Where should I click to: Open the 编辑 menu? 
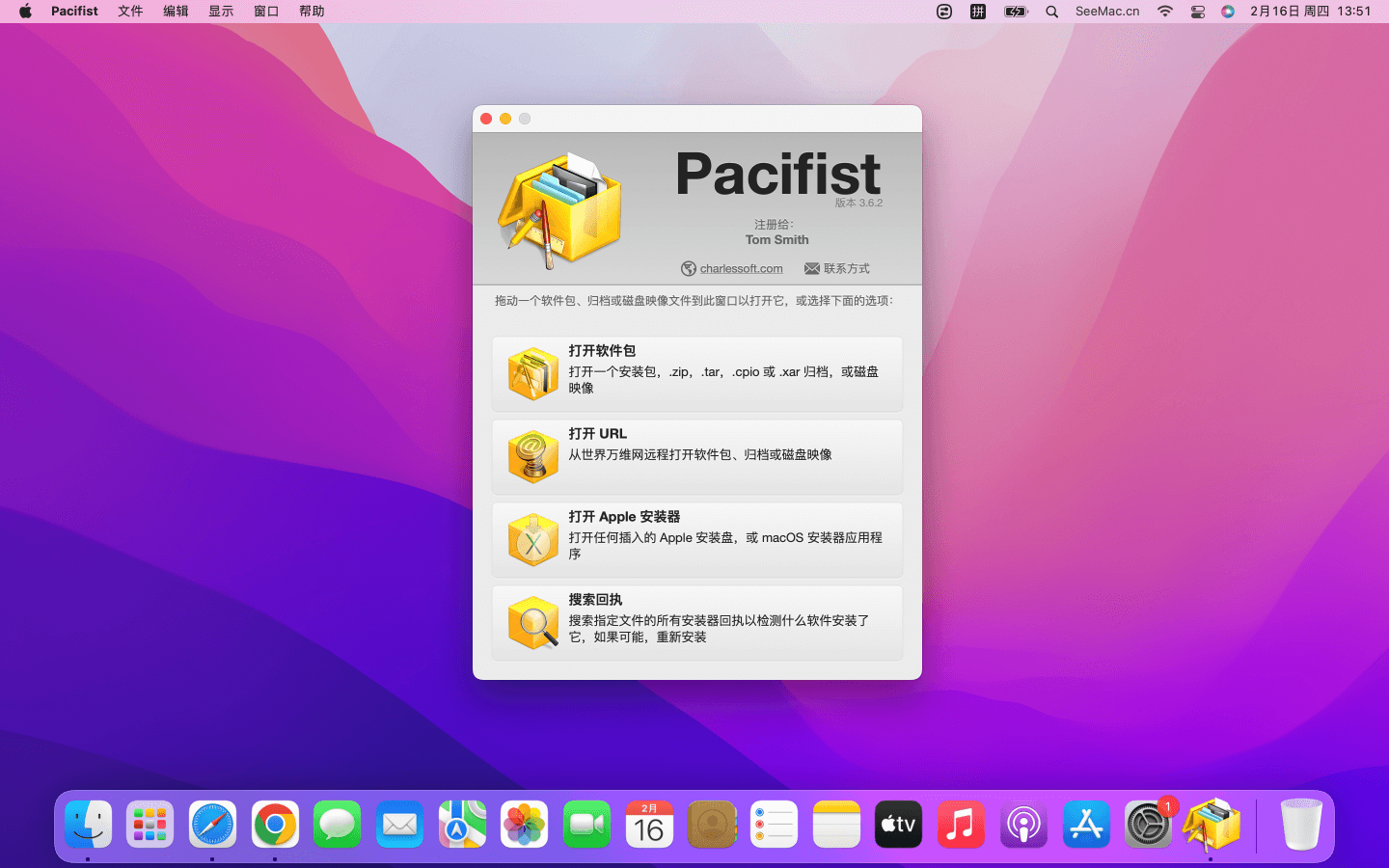(176, 12)
